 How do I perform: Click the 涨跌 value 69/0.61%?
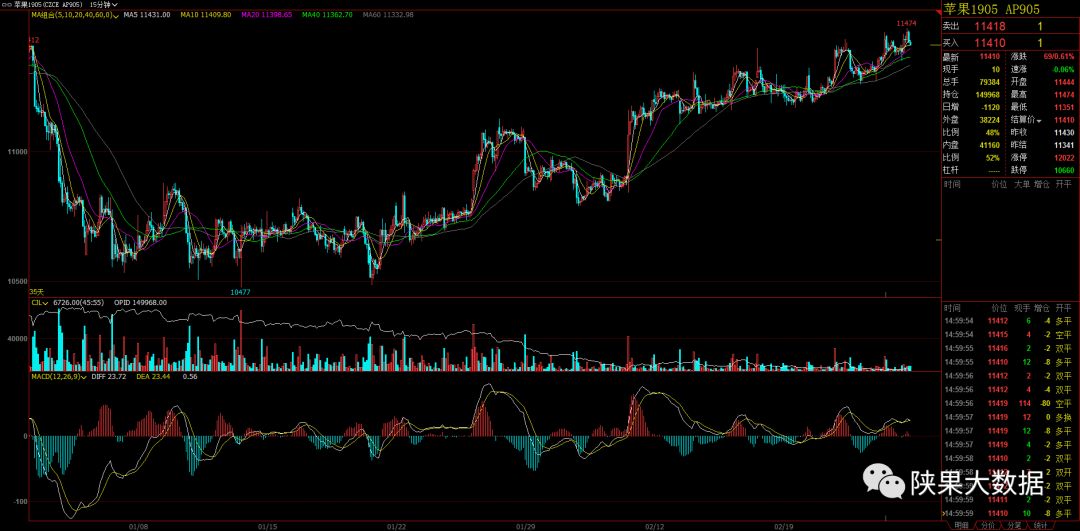1058,56
